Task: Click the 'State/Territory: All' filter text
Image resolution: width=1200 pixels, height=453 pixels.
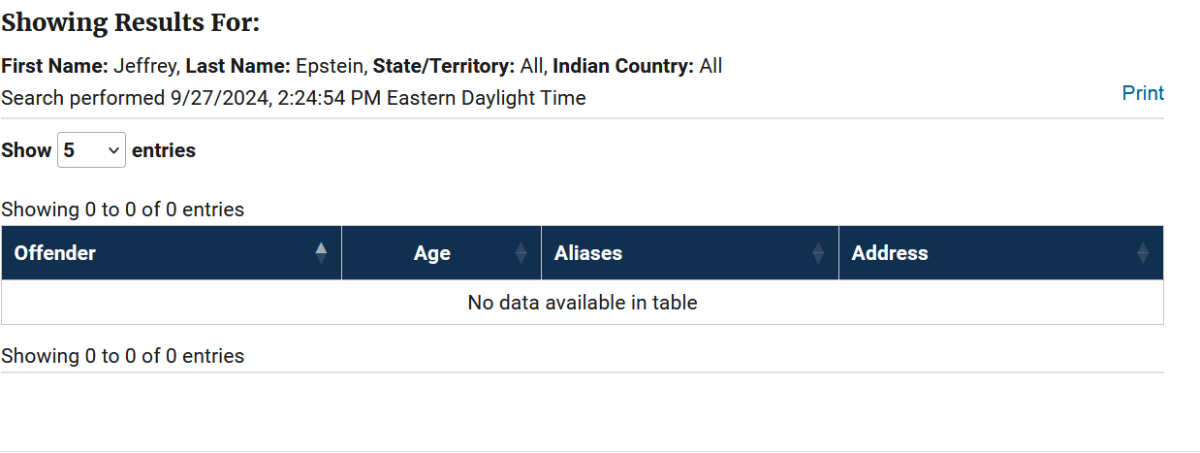Action: (460, 67)
